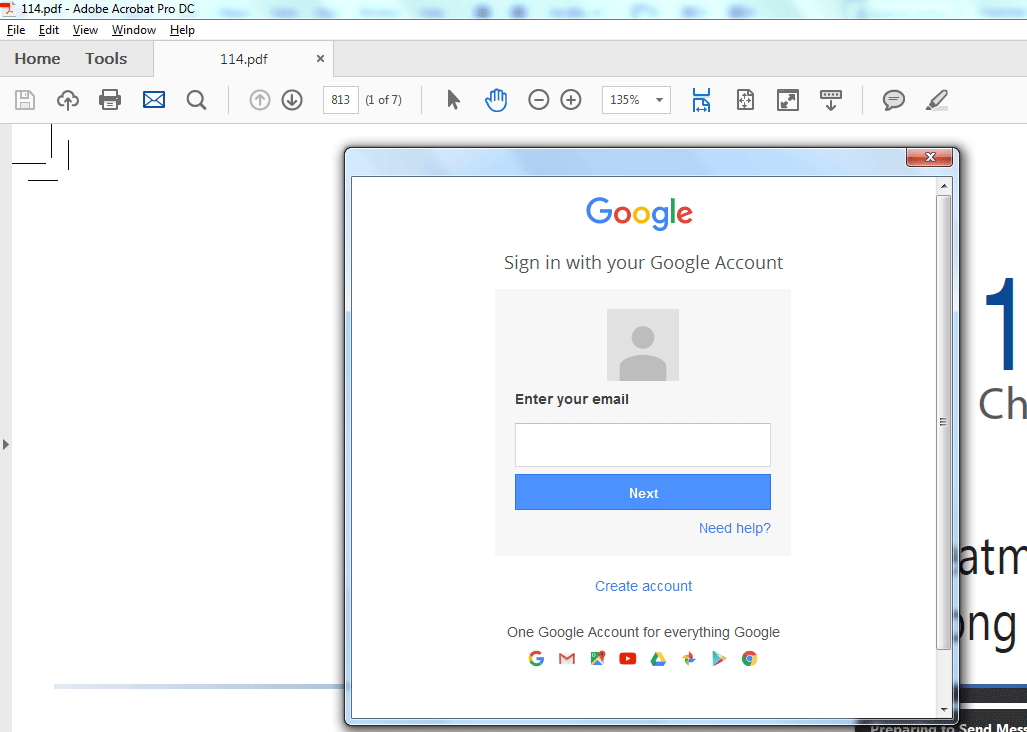The image size is (1027, 732).
Task: Click the Chrome icon
Action: click(749, 659)
